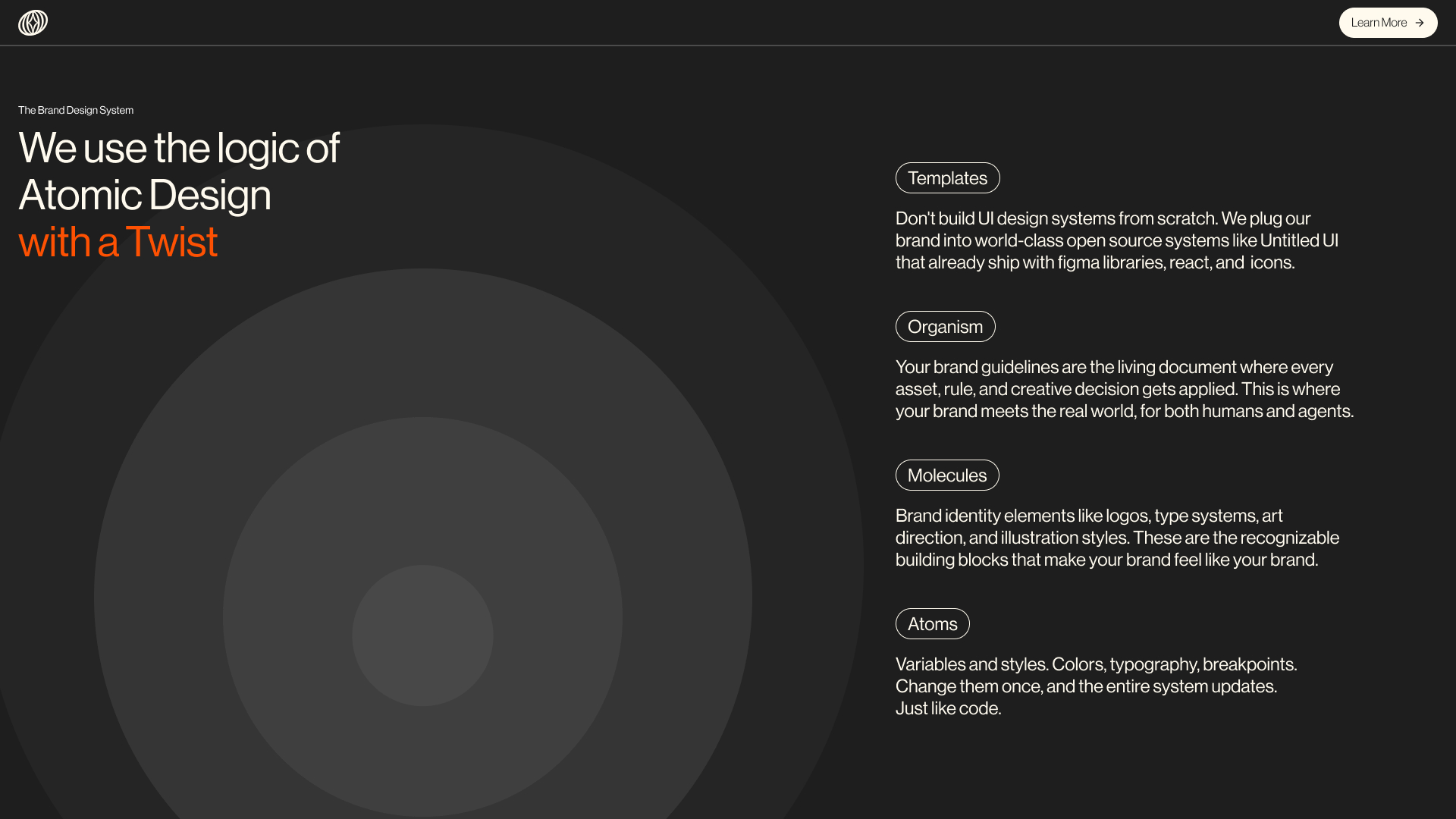Click the paragraph starting 'Don't build UI design systems'
The height and width of the screenshot is (819, 1456).
(x=1117, y=240)
